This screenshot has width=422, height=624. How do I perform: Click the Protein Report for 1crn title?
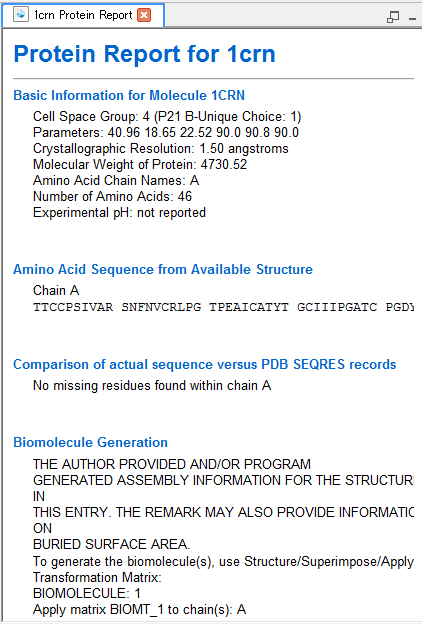click(145, 54)
